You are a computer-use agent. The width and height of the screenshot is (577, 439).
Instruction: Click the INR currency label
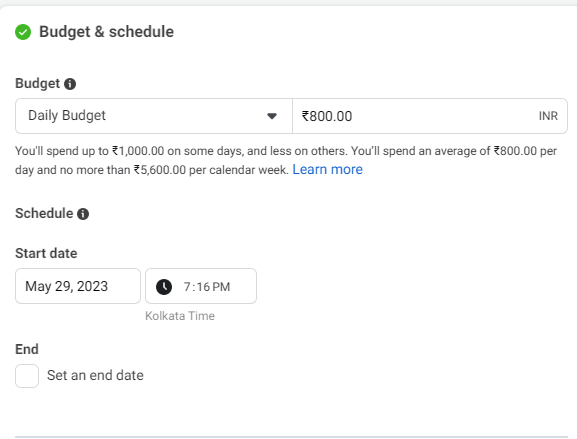pos(548,116)
